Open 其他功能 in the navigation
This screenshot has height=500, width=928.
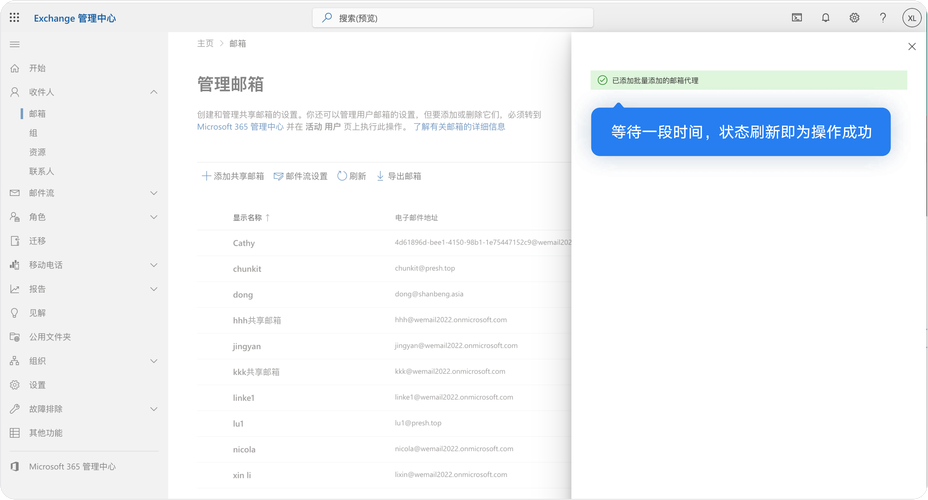coord(46,433)
